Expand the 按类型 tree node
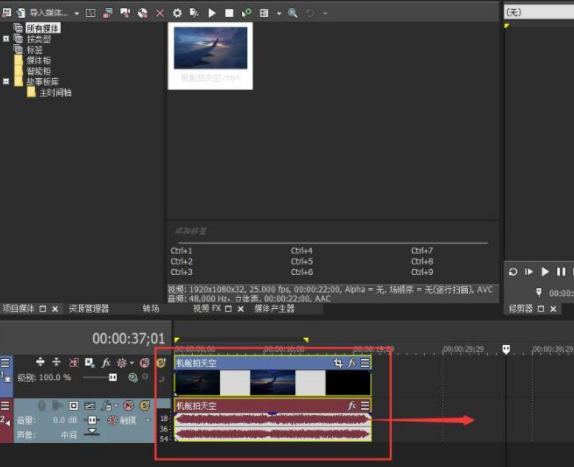574x467 pixels. pos(6,38)
